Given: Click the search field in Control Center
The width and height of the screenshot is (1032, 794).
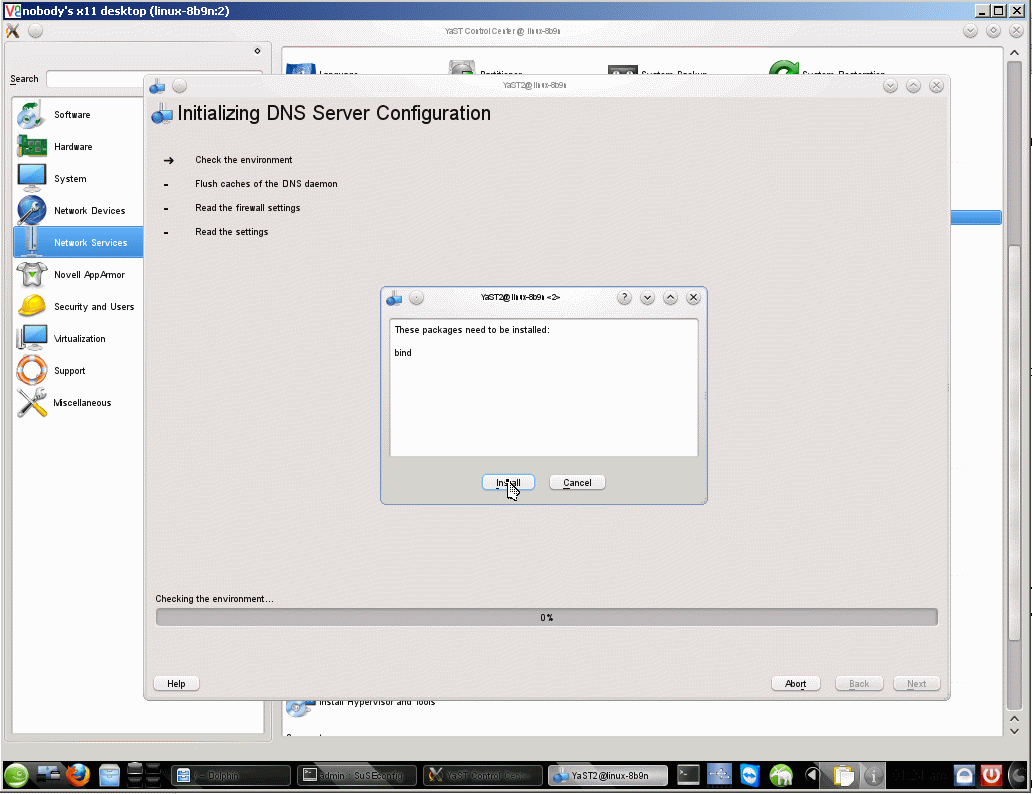Looking at the screenshot, I should point(155,79).
